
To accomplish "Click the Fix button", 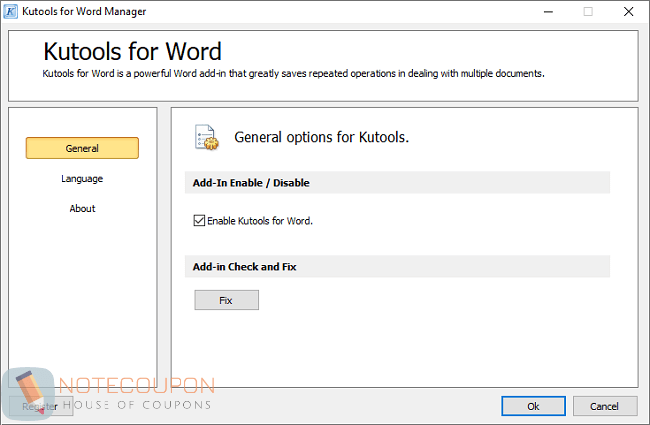I will pyautogui.click(x=226, y=300).
